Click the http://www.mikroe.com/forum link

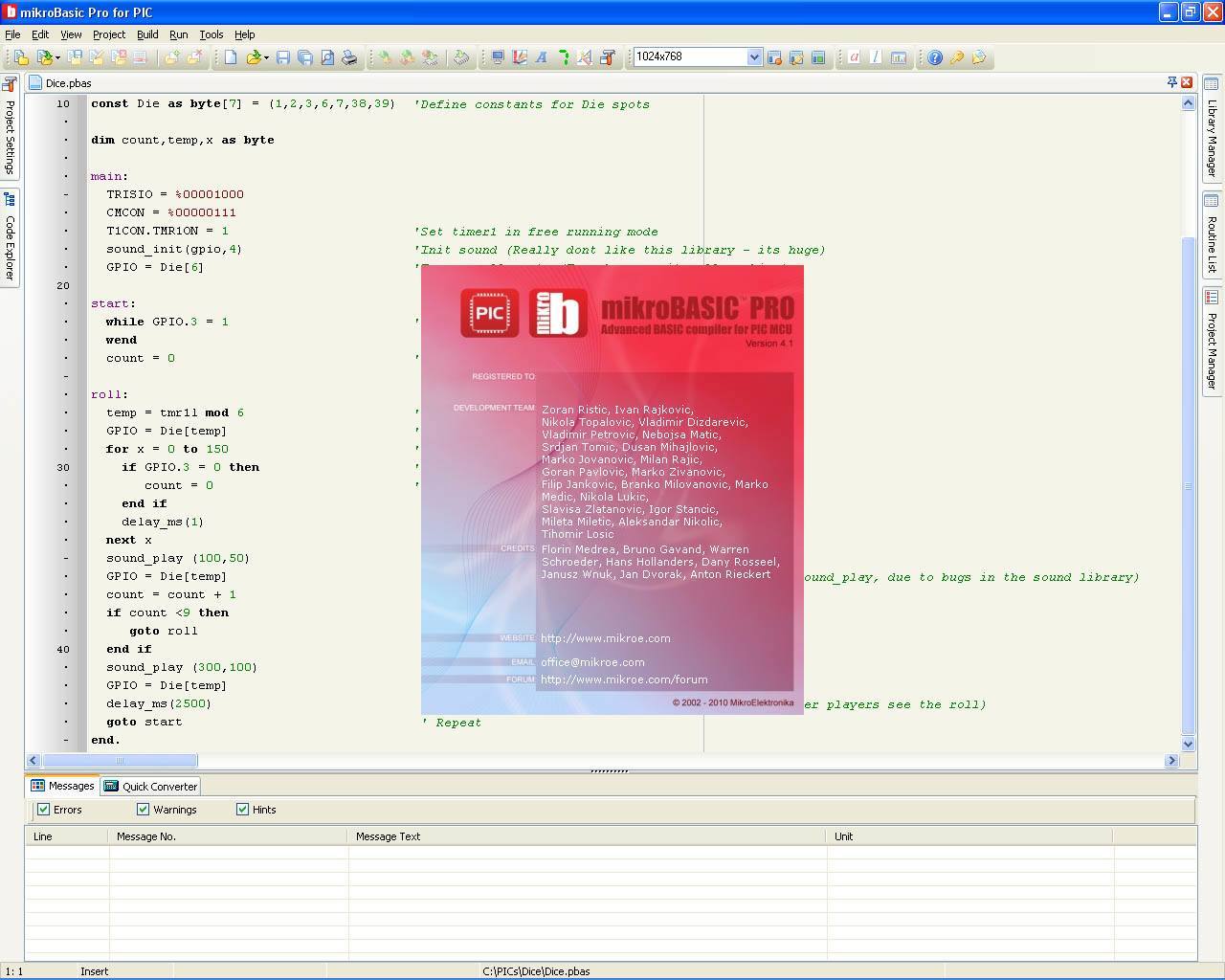click(x=624, y=679)
